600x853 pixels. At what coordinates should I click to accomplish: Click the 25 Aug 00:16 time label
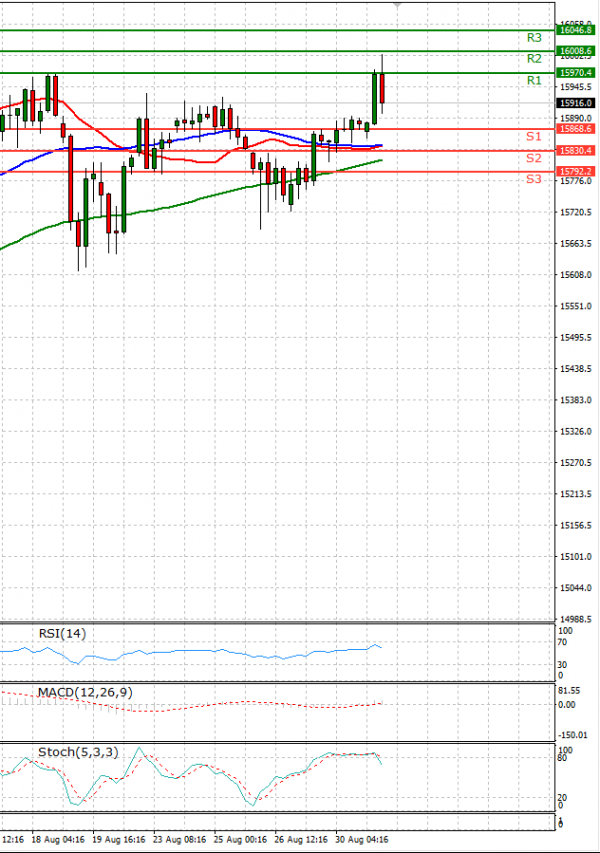tap(240, 839)
